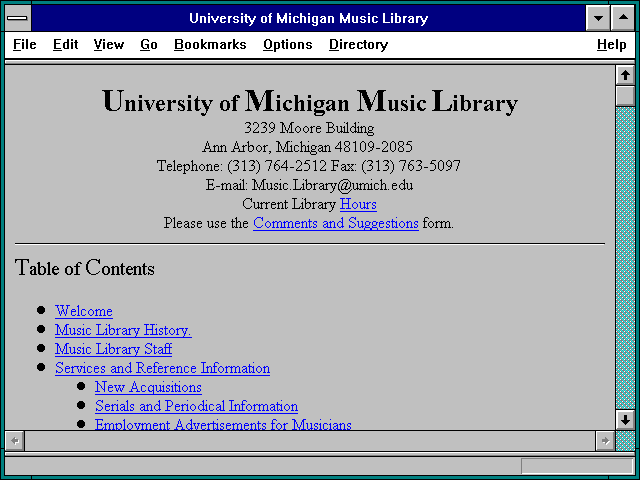The image size is (640, 480).
Task: Click the page heading University of Michigan Music Library
Action: click(310, 101)
